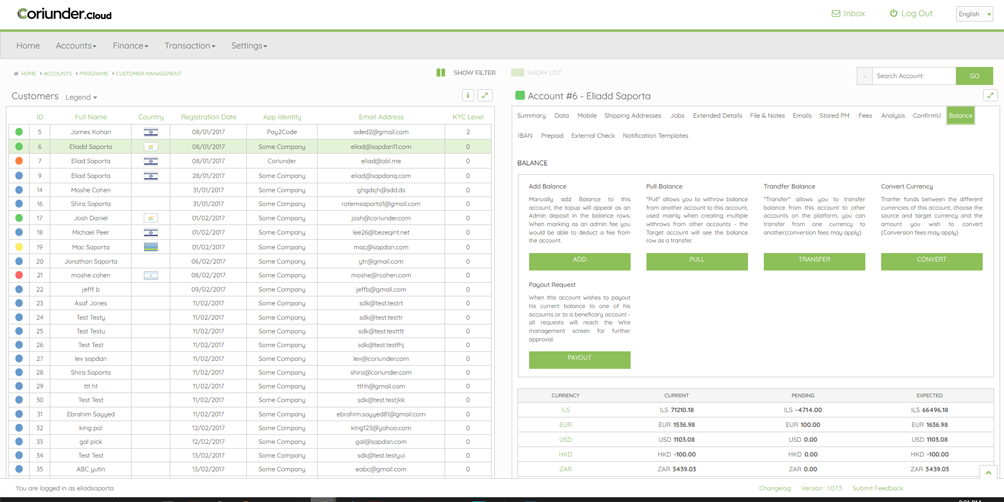
Task: Expand the Customers panel with arrow icon
Action: click(485, 95)
